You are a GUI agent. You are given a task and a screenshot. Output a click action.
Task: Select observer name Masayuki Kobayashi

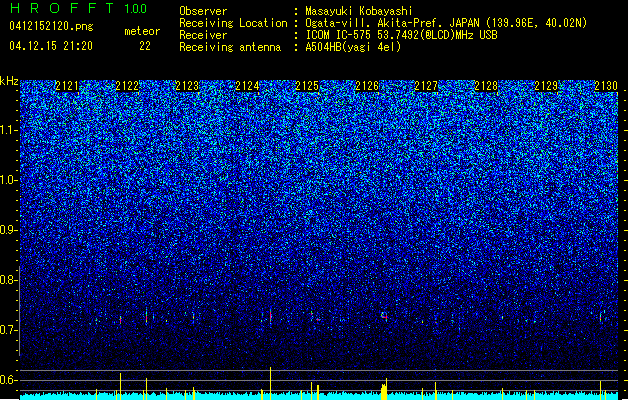pos(359,11)
